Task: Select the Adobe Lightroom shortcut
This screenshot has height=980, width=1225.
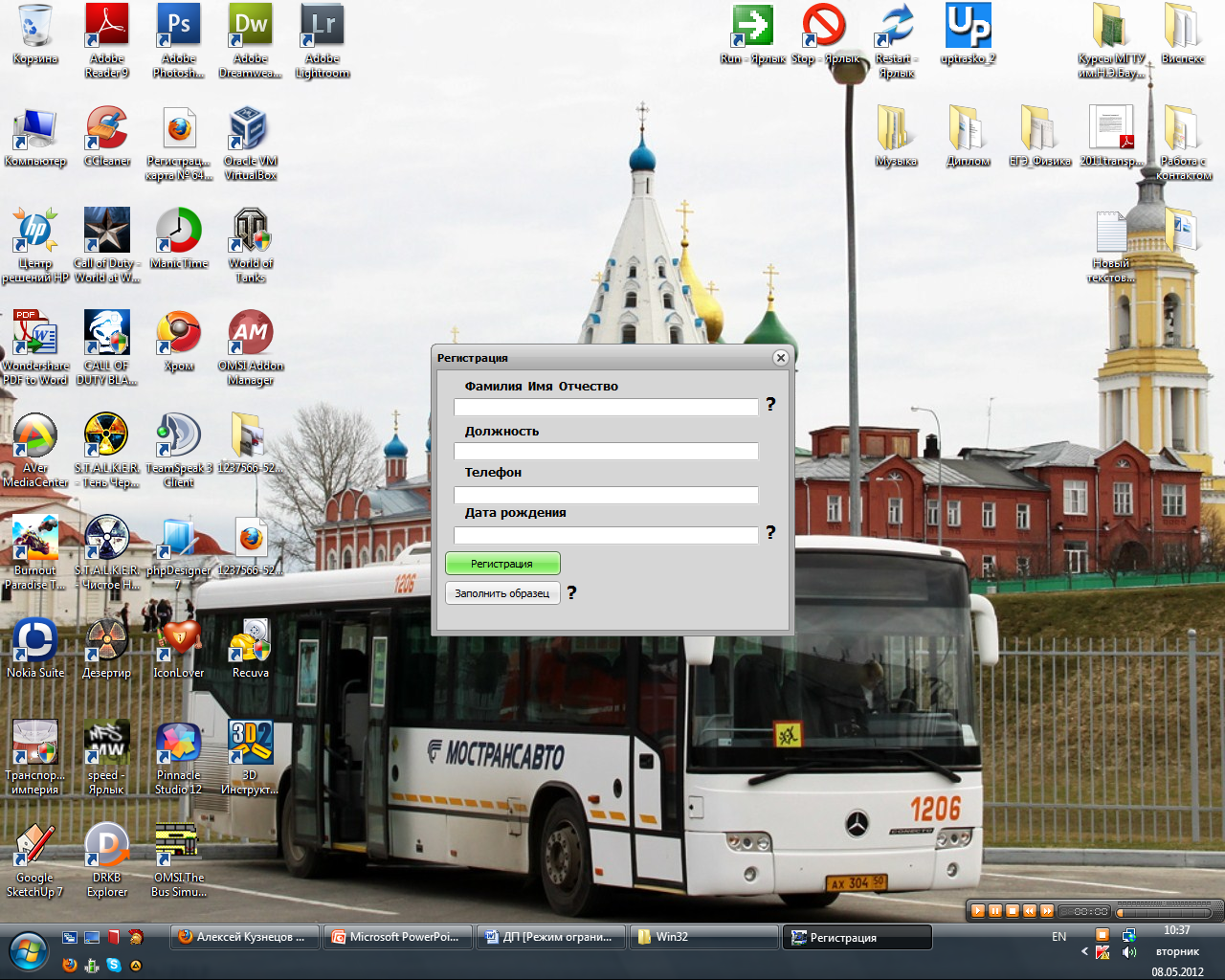Action: tap(323, 40)
